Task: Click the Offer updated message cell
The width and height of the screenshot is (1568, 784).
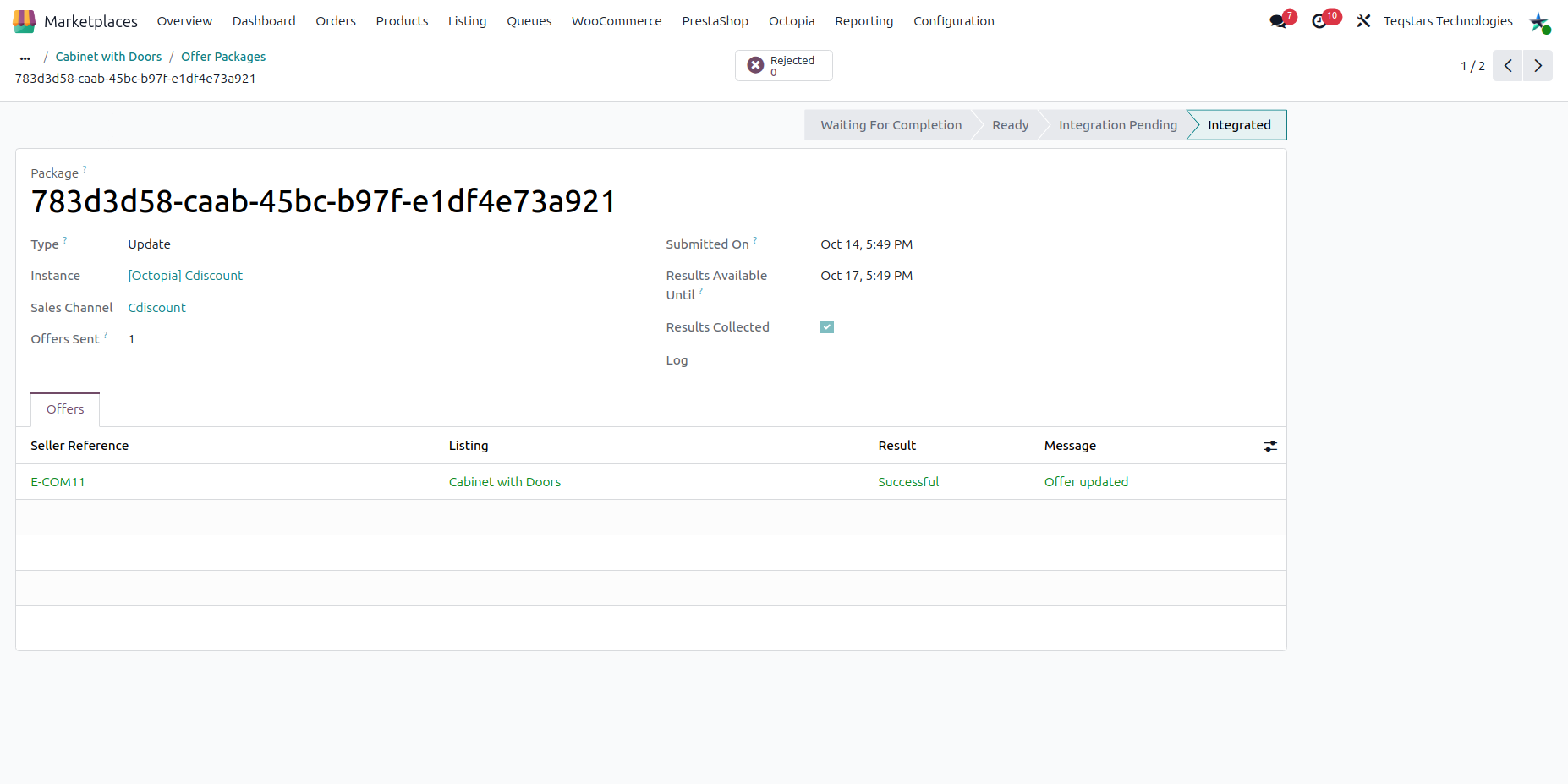Action: [x=1086, y=482]
